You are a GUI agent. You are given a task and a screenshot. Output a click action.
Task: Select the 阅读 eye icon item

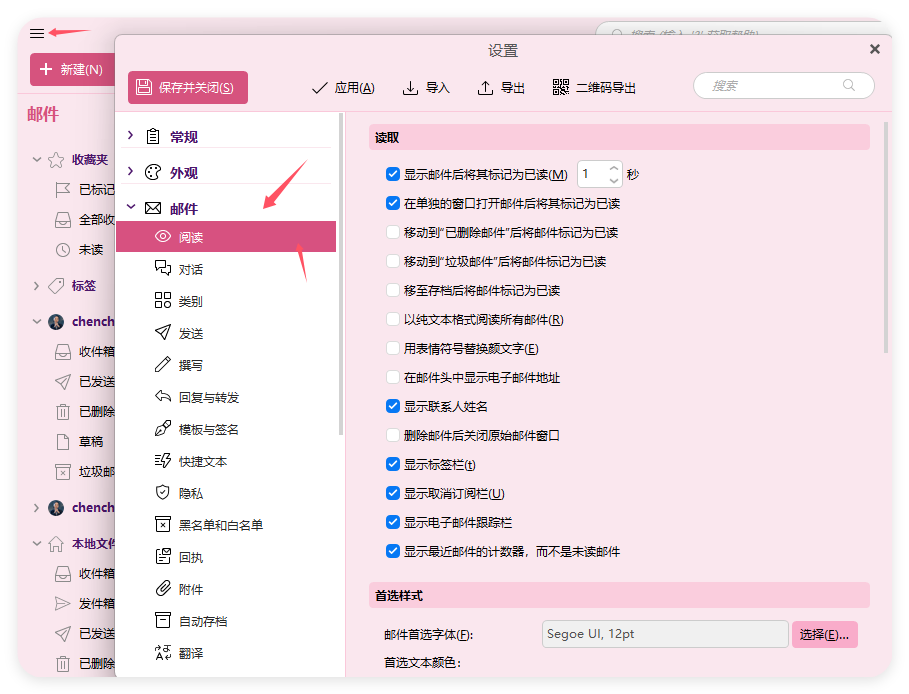click(163, 237)
